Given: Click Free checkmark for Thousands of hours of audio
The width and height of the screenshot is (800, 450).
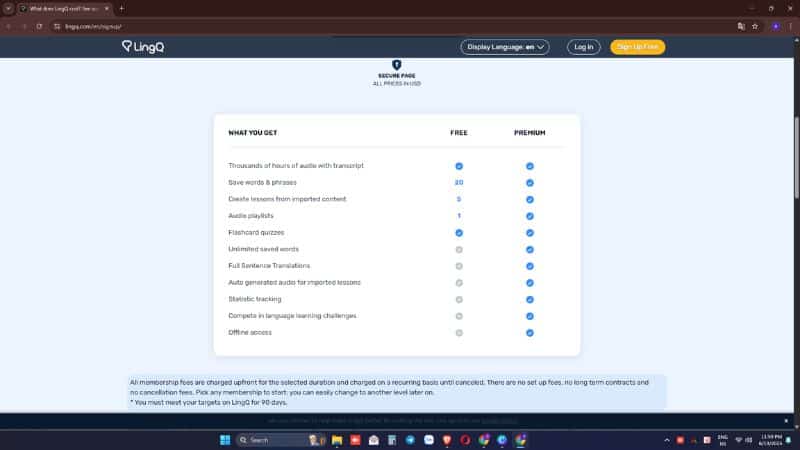Looking at the screenshot, I should (459, 166).
